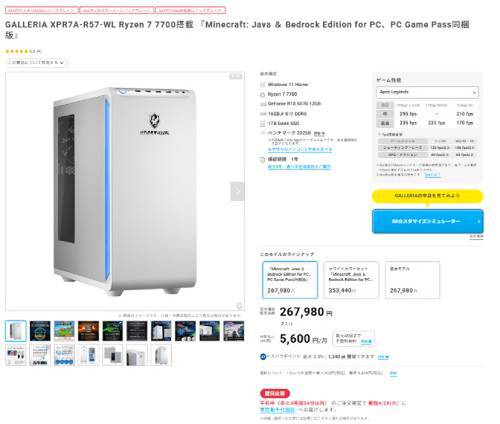Click the blue customize simulator button

pyautogui.click(x=428, y=221)
